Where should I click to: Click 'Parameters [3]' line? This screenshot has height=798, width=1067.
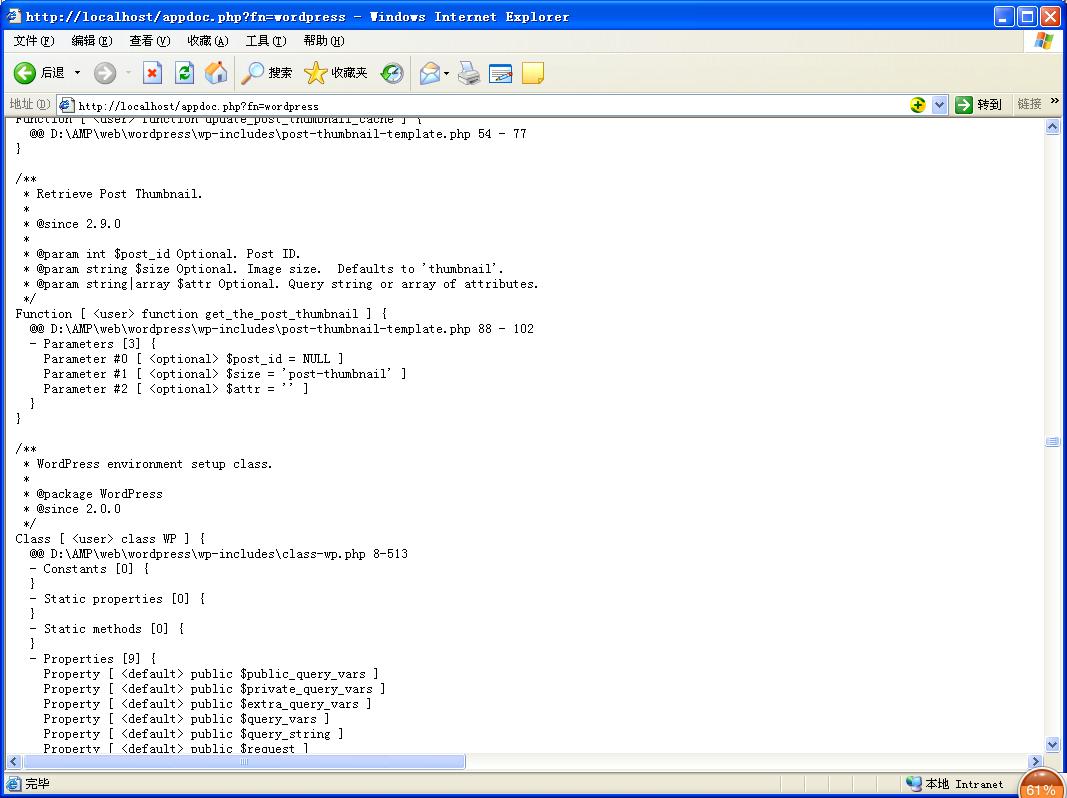pos(93,344)
